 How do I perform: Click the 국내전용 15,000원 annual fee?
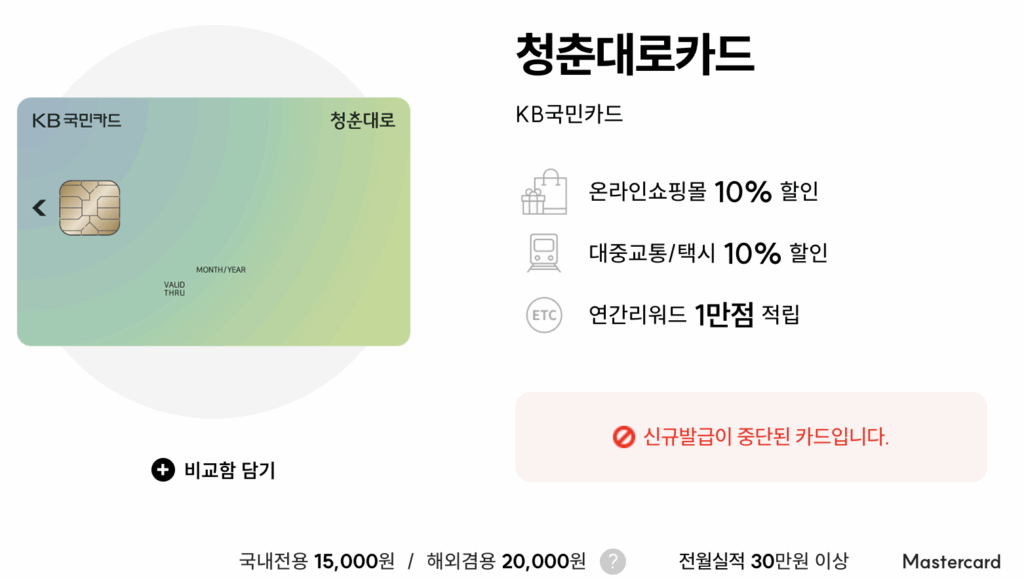pos(317,561)
